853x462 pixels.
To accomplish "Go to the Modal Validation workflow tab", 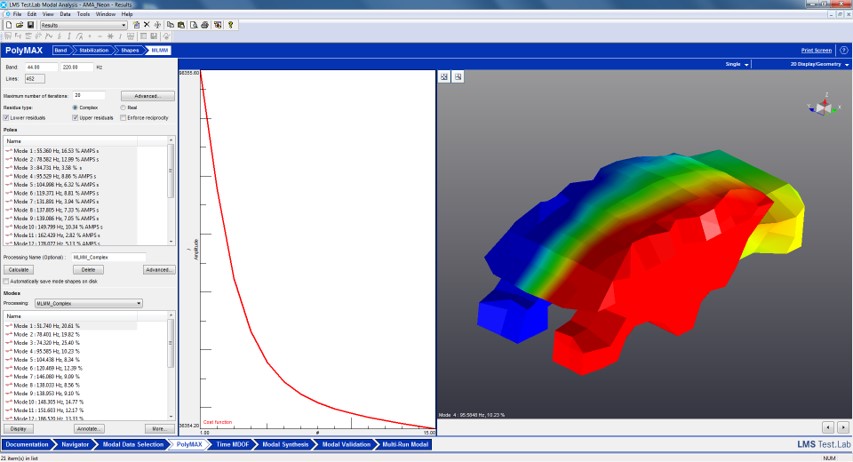I will (x=346, y=445).
